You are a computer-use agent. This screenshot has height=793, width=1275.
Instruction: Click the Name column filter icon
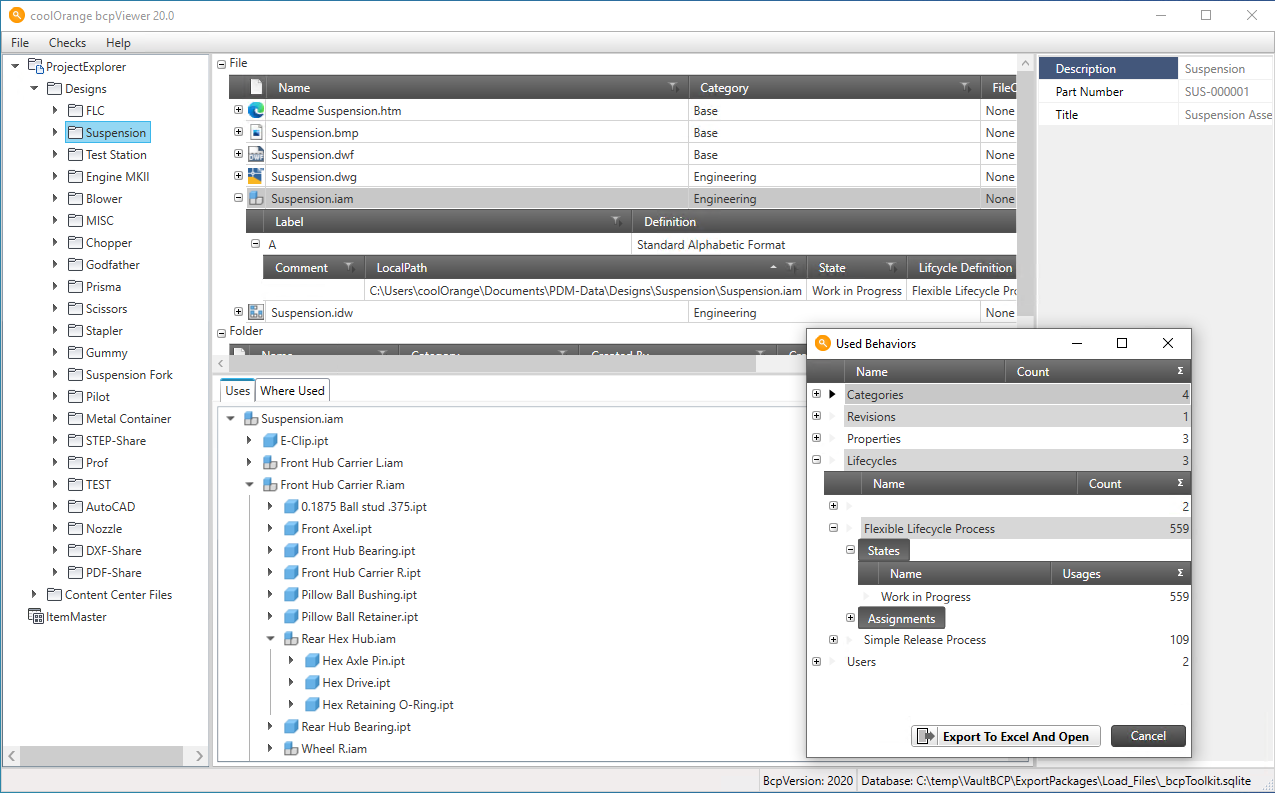click(x=674, y=88)
